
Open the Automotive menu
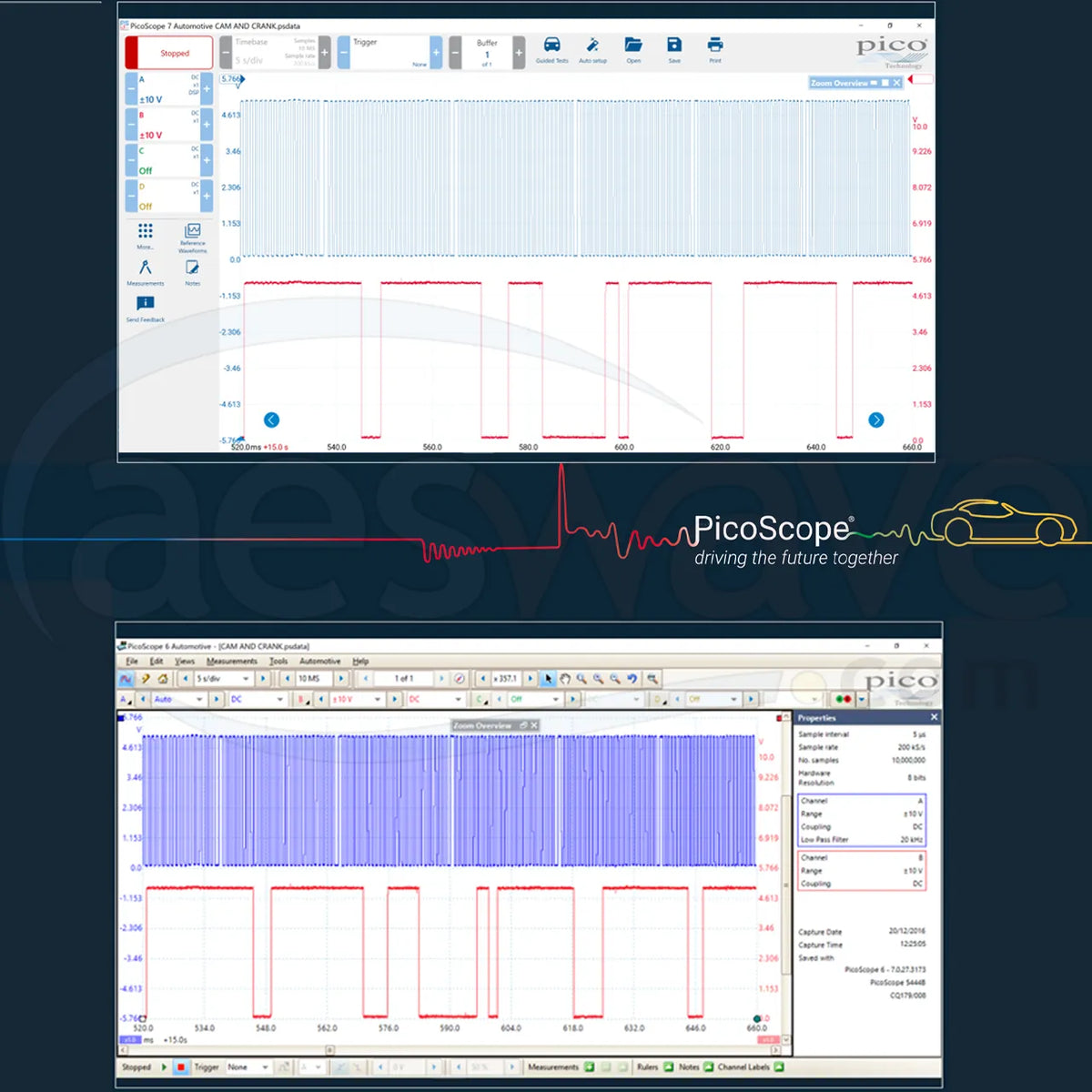[319, 662]
